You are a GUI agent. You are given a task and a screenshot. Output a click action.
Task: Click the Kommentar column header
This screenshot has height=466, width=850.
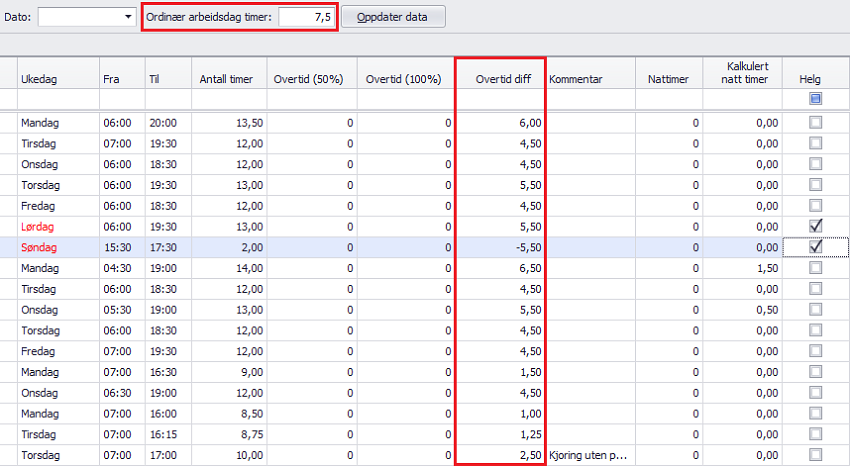[x=590, y=79]
